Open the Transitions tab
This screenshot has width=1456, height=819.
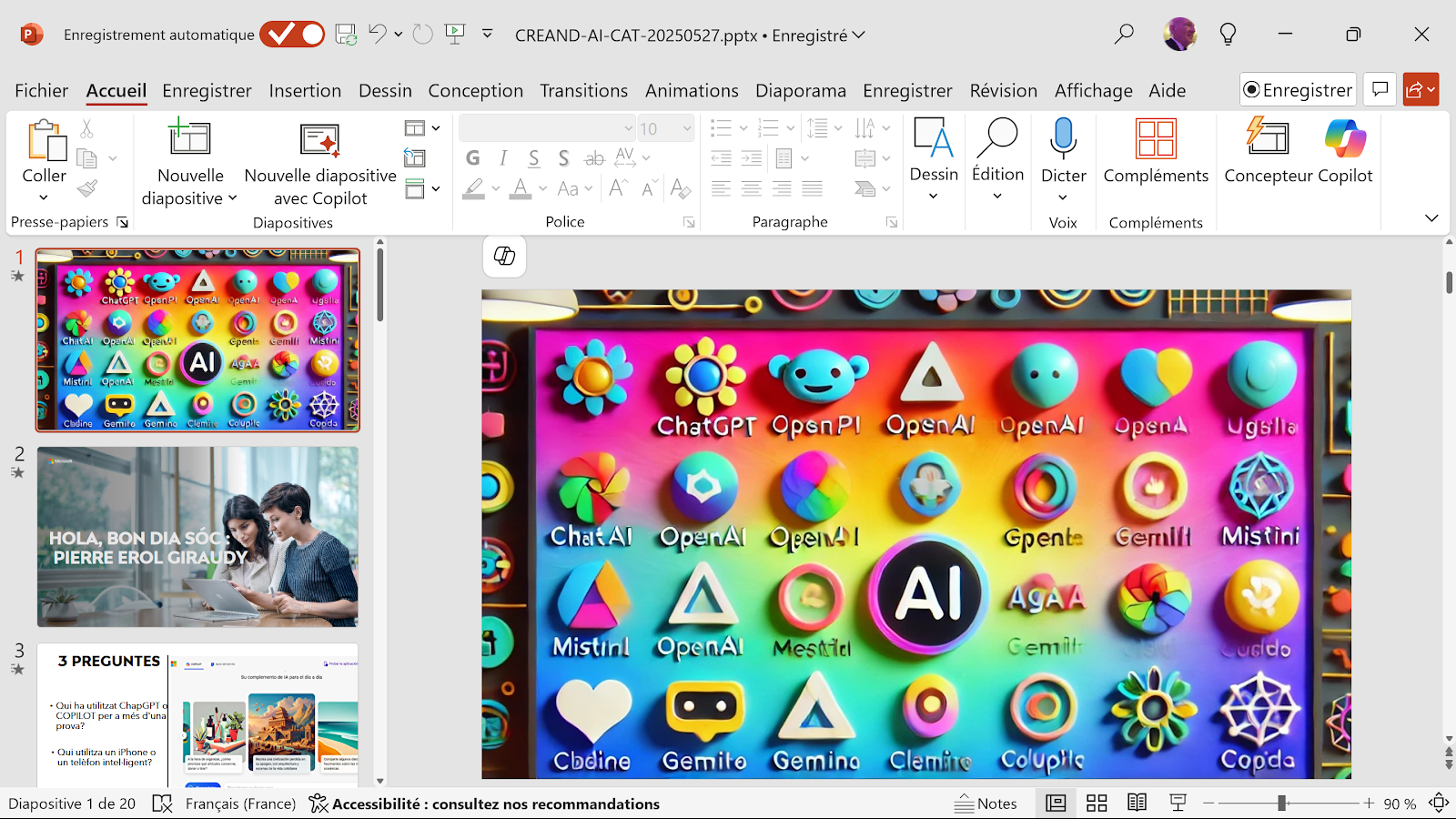pos(584,90)
